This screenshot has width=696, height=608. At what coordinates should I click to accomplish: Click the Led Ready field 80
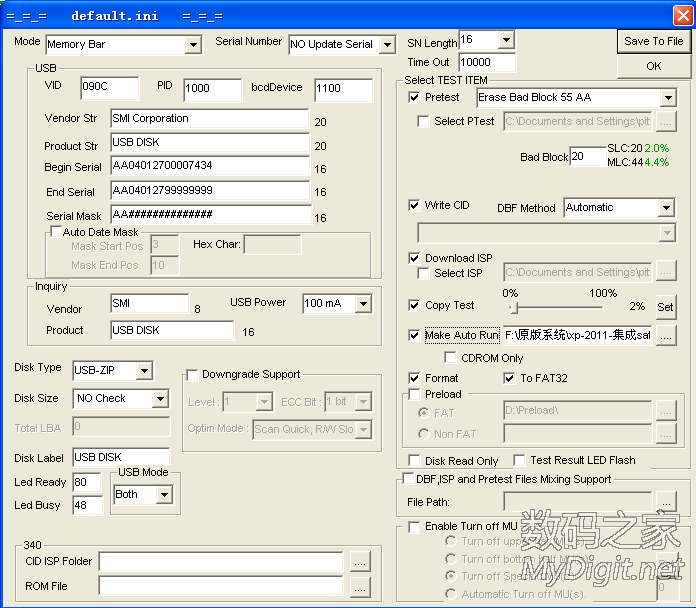pyautogui.click(x=87, y=482)
